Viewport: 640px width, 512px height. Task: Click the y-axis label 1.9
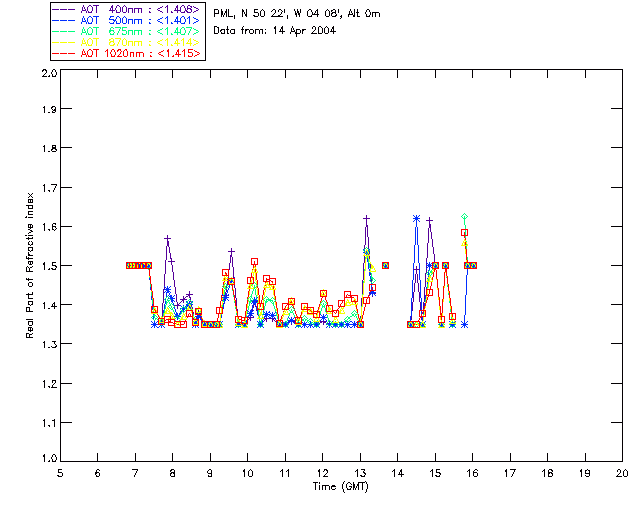[49, 109]
